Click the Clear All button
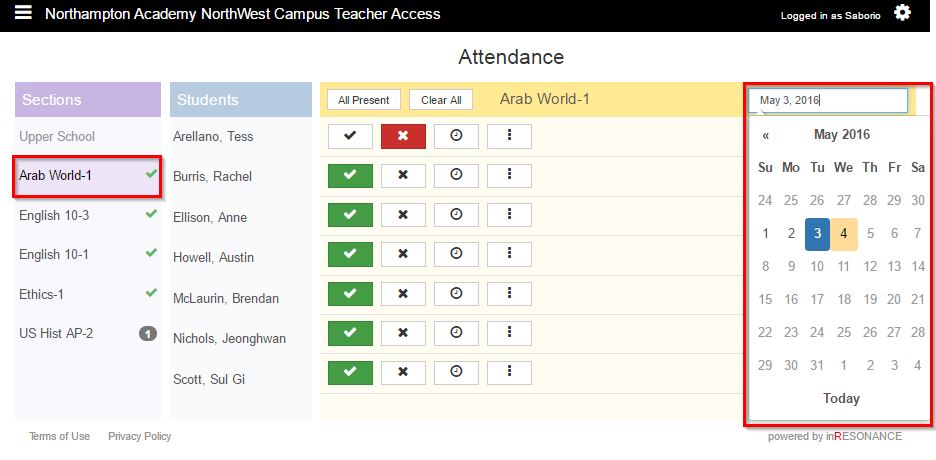 click(441, 100)
